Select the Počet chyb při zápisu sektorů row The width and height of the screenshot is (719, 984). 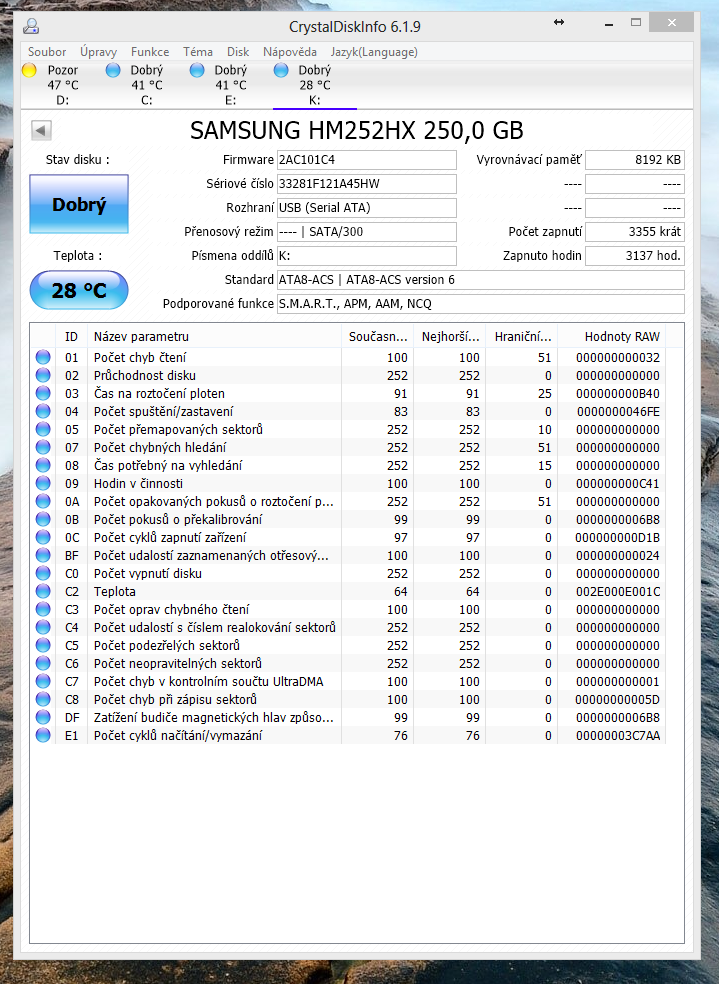tap(348, 700)
